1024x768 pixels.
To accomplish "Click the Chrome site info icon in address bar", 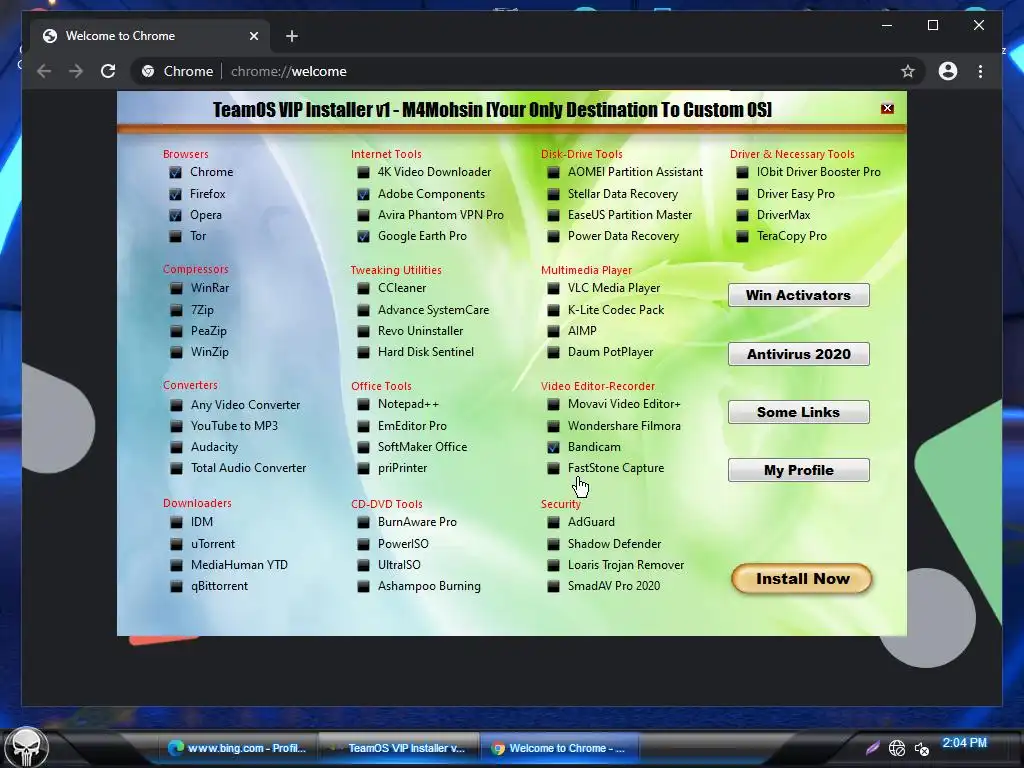I will pos(148,71).
